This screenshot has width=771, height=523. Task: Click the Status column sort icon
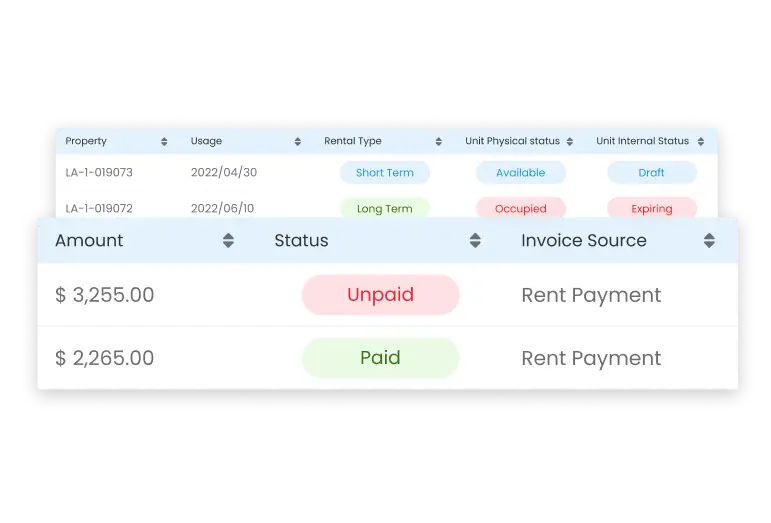coord(475,241)
